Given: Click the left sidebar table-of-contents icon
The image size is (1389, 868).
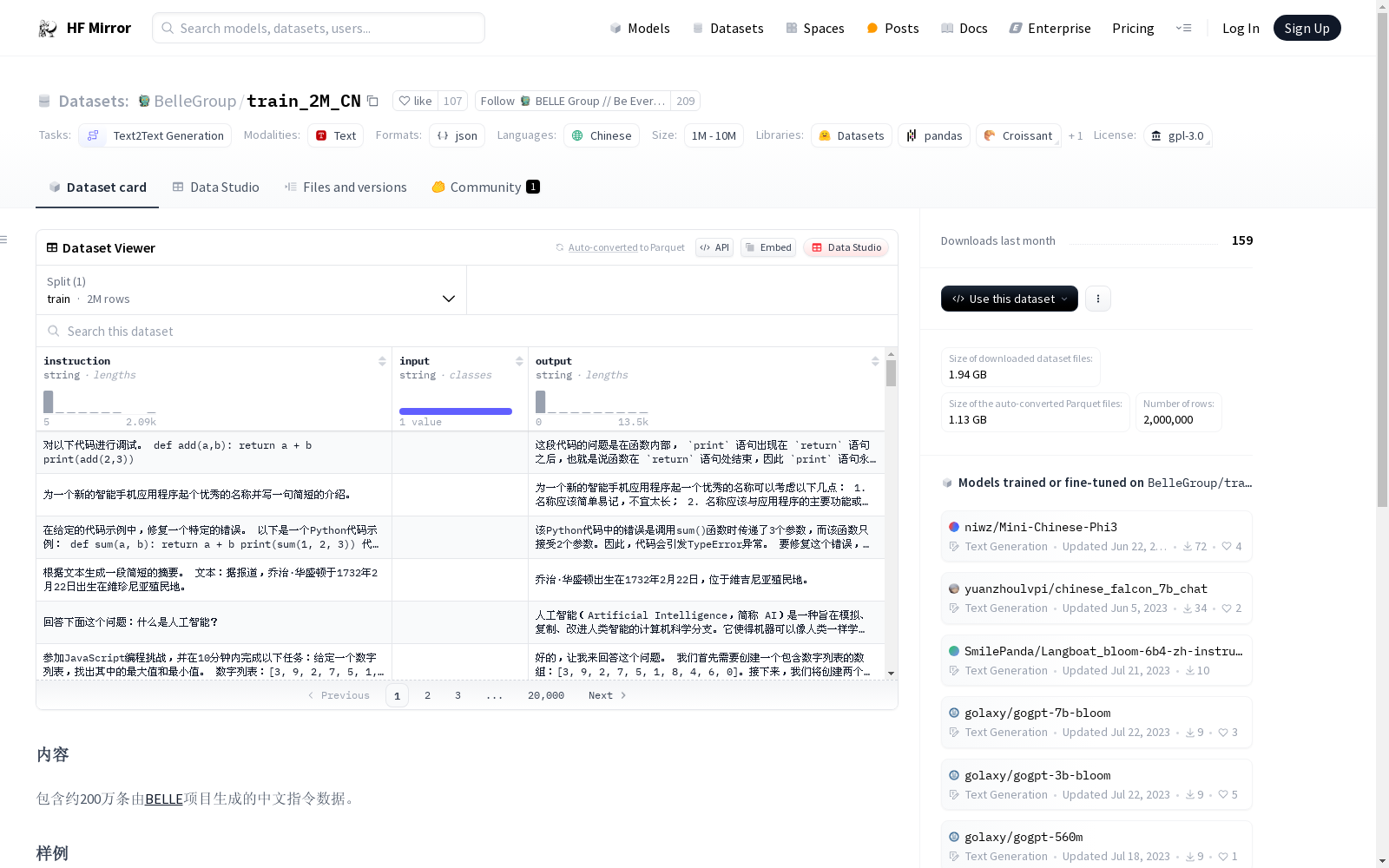Looking at the screenshot, I should [x=4, y=240].
